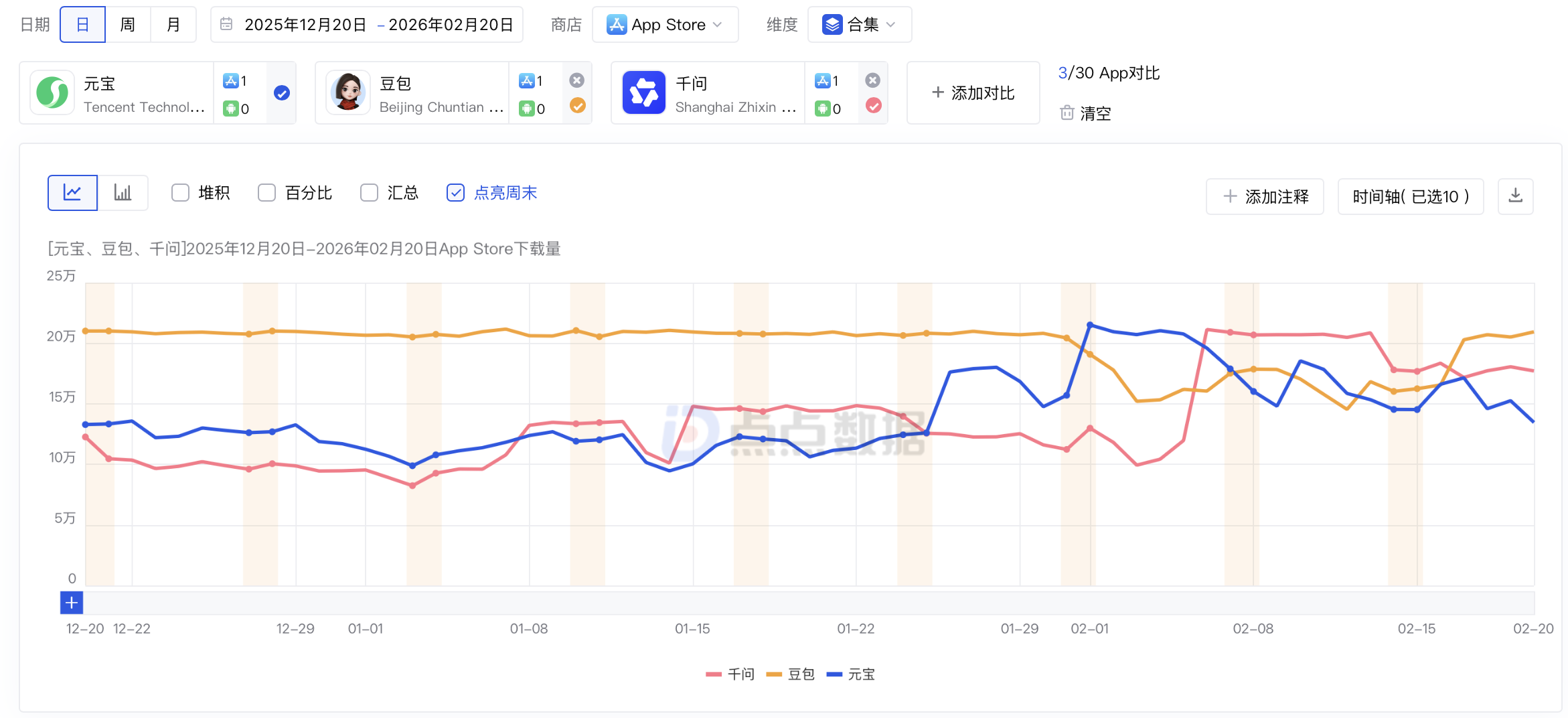The height and width of the screenshot is (718, 1568).
Task: Click the 清空 trash icon
Action: 1067,113
